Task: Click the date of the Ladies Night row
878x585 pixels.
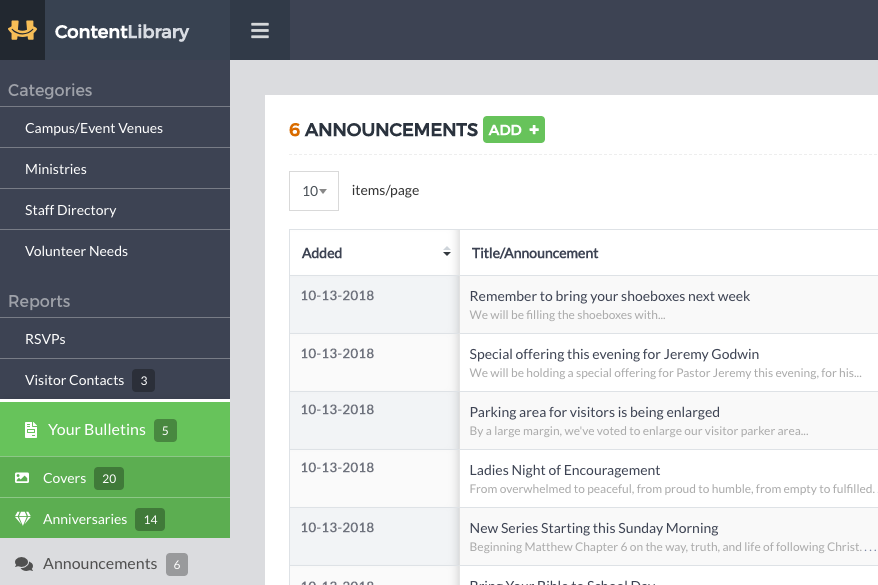Action: (x=337, y=467)
